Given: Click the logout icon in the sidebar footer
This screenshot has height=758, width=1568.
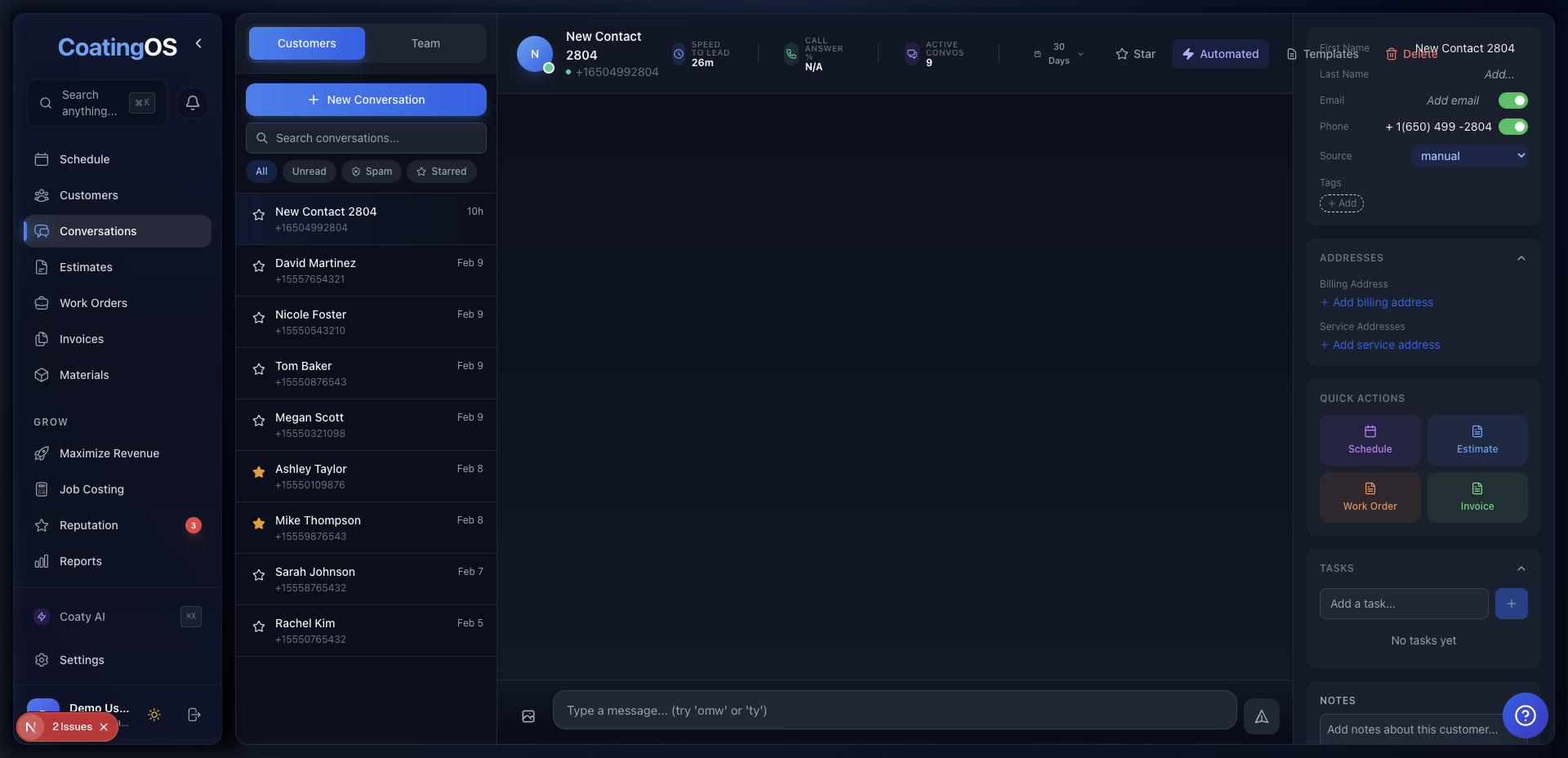Looking at the screenshot, I should [194, 715].
